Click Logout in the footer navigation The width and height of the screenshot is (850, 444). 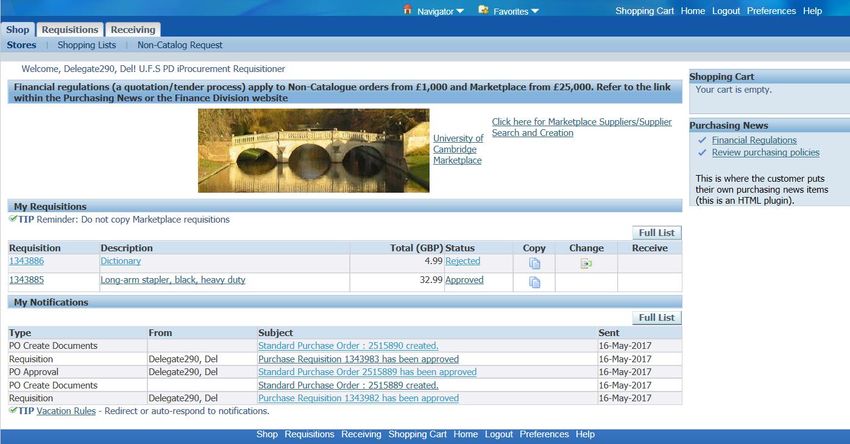pos(499,434)
